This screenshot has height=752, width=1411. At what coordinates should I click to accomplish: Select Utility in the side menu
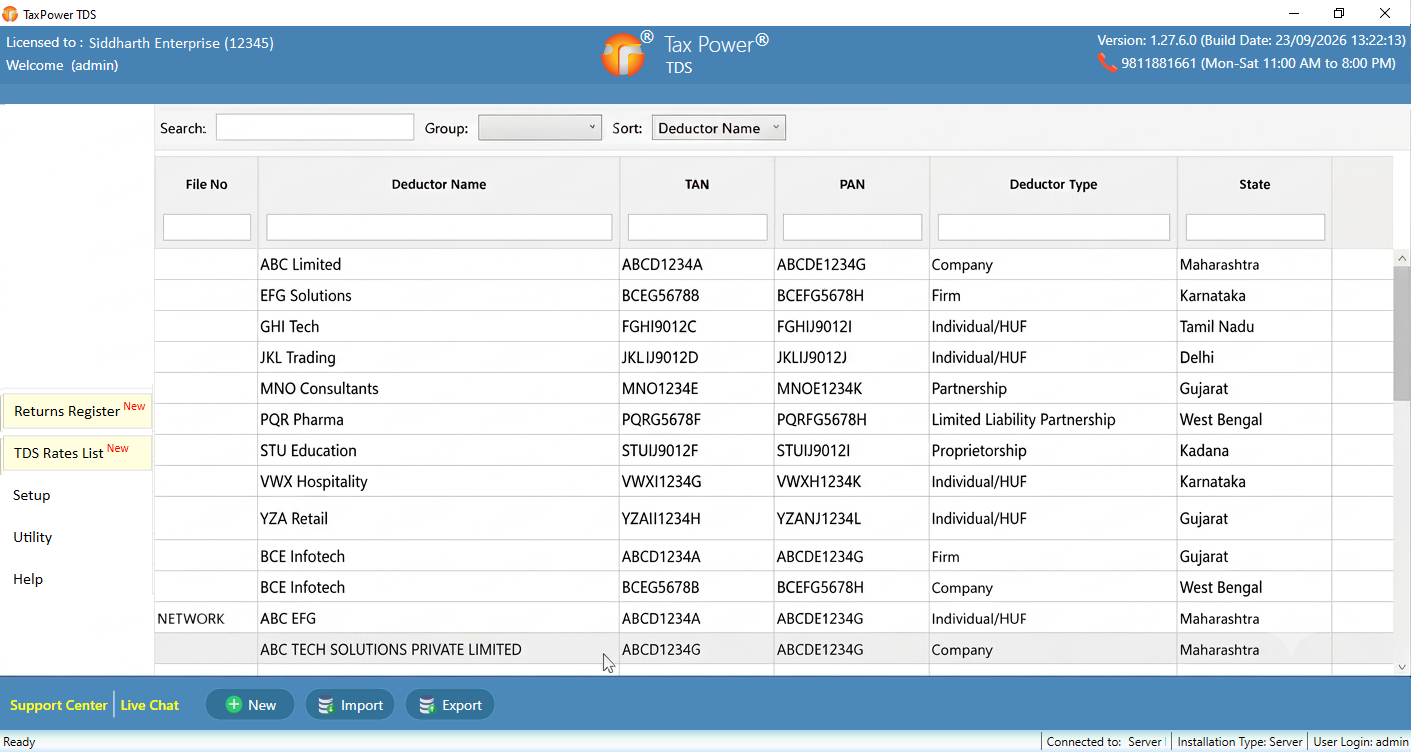tap(33, 537)
